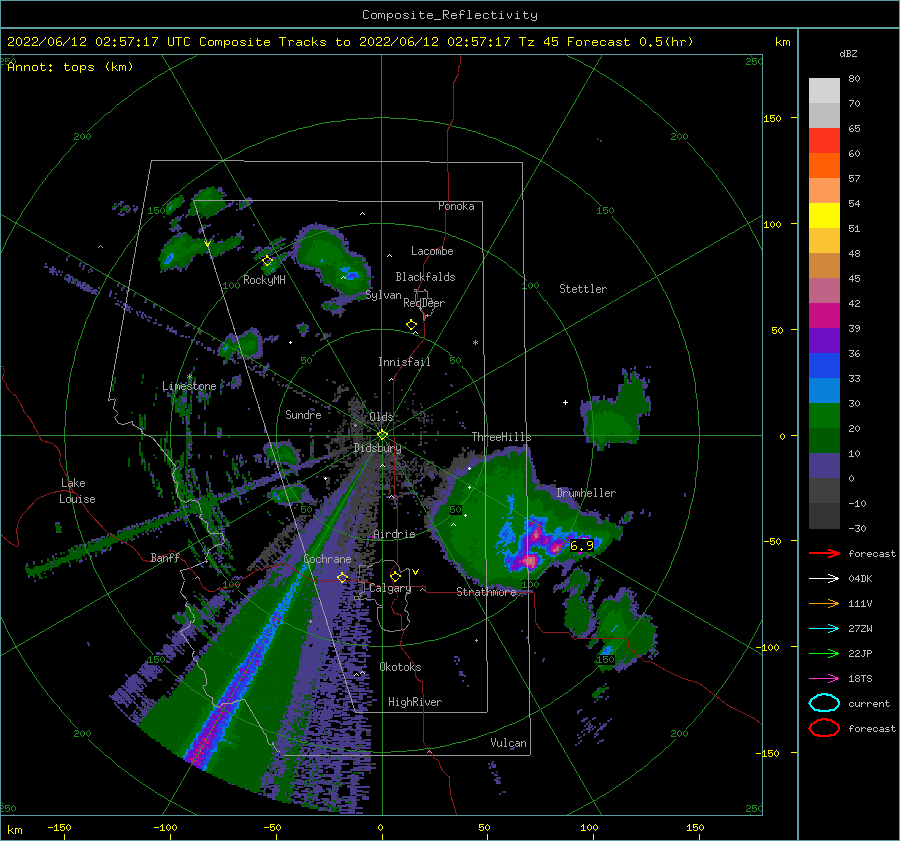
Task: Click the Banff label
Action: tap(165, 557)
